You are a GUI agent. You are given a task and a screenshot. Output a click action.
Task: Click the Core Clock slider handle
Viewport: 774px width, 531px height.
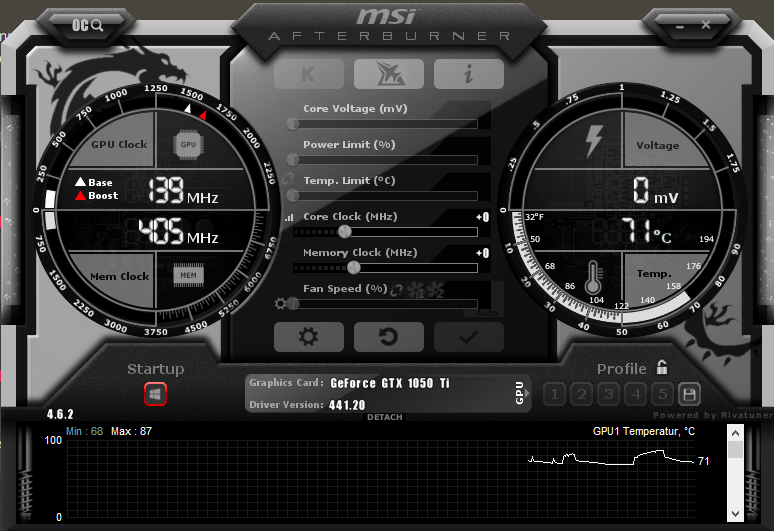coord(345,231)
